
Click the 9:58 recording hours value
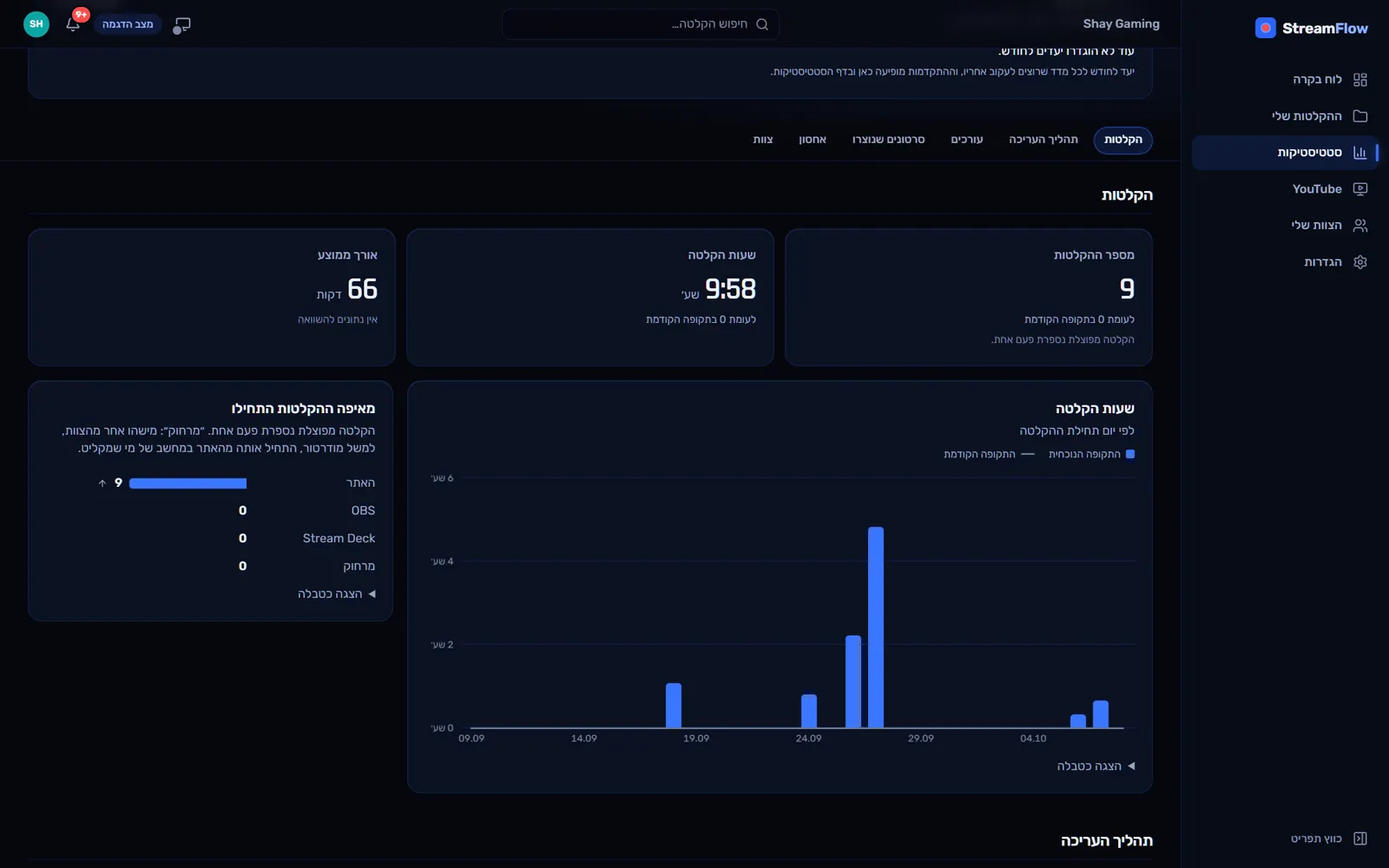point(730,288)
